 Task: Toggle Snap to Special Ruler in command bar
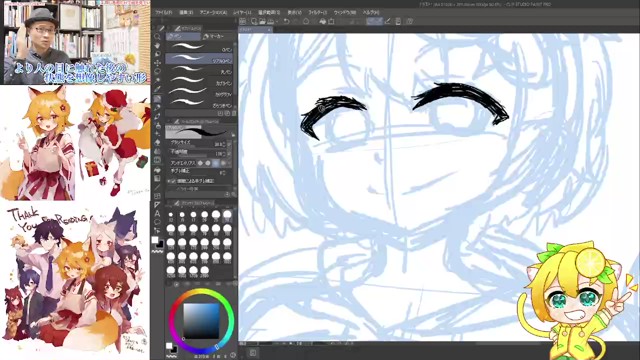pyautogui.click(x=379, y=21)
